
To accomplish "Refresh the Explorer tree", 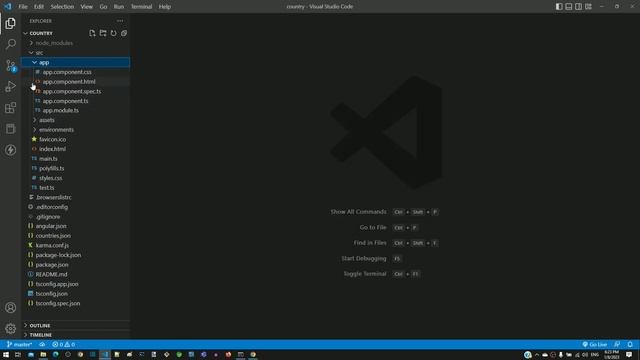I will coord(113,33).
